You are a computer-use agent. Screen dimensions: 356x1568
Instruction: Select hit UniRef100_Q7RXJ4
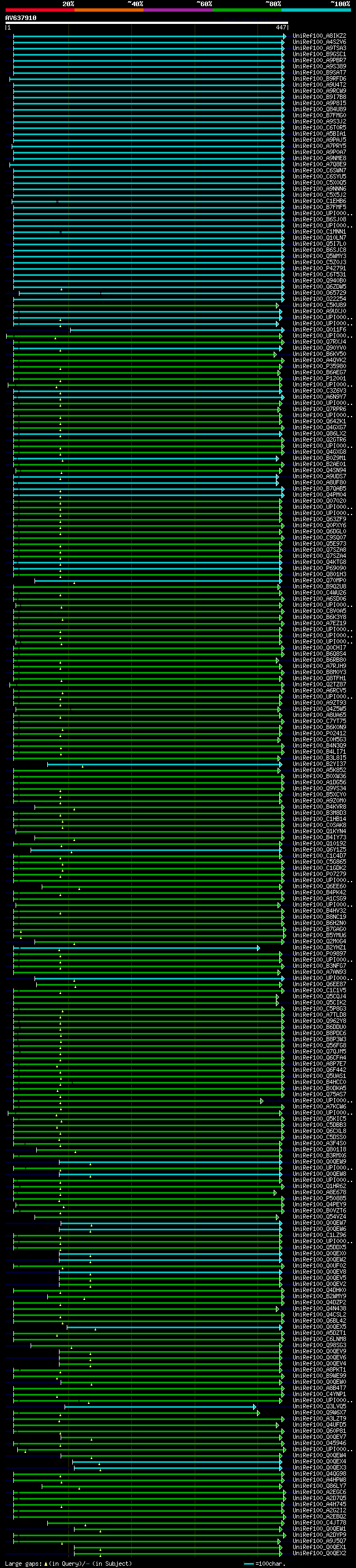pyautogui.click(x=319, y=342)
